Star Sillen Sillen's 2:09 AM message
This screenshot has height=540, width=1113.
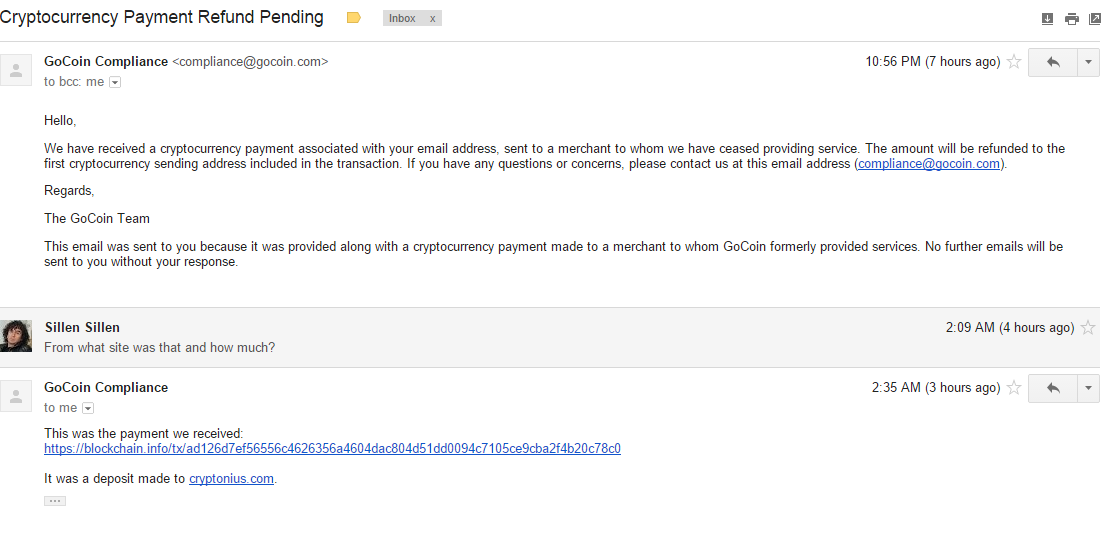[1087, 327]
